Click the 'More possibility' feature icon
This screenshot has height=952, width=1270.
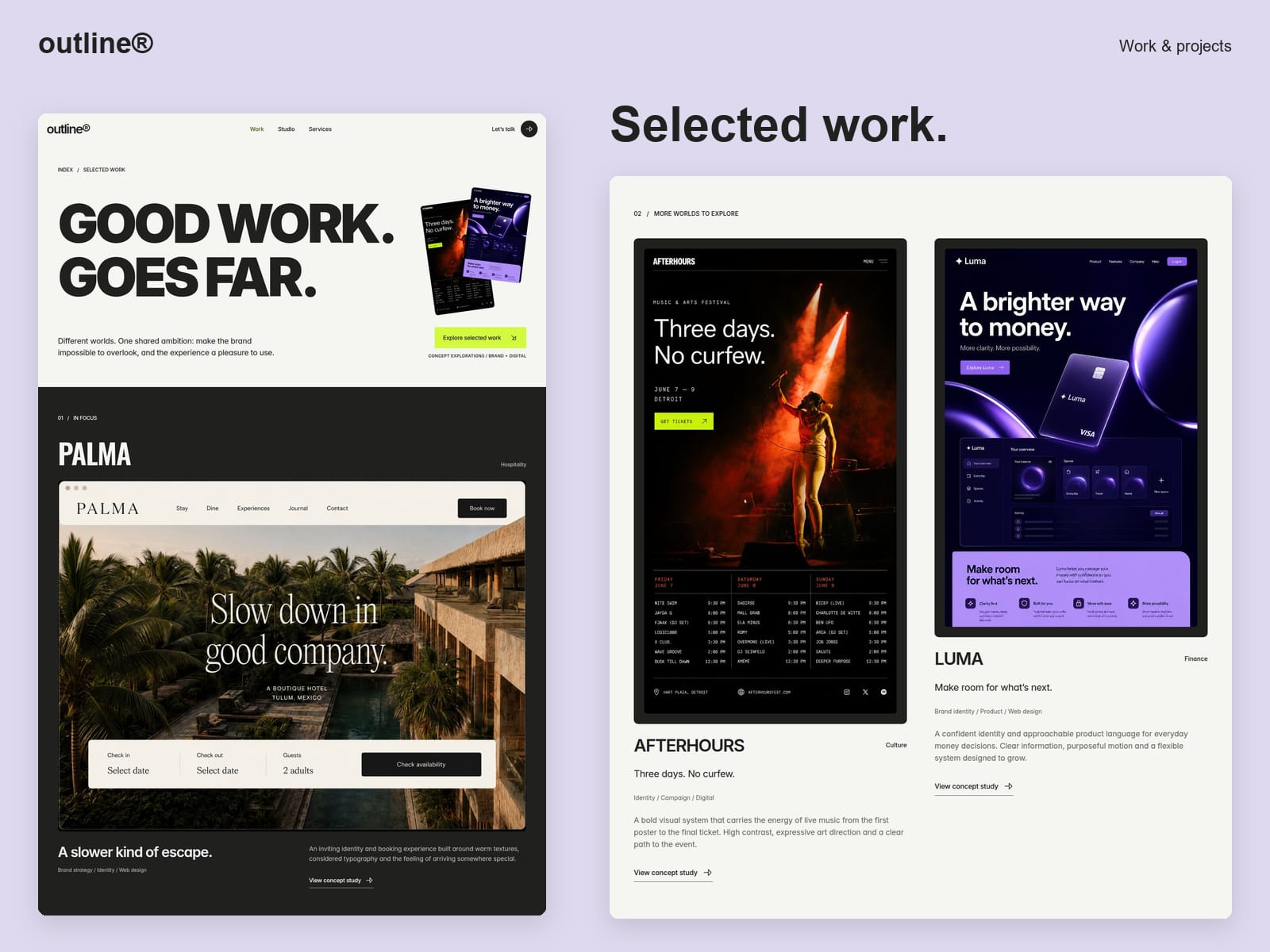coord(1133,603)
